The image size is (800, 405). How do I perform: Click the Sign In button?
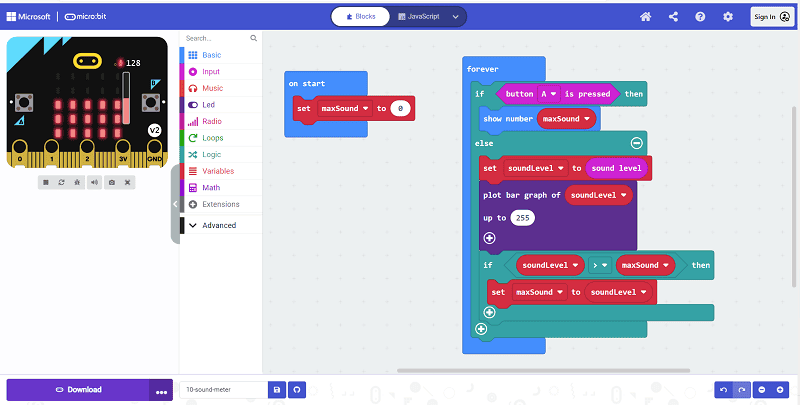[772, 17]
